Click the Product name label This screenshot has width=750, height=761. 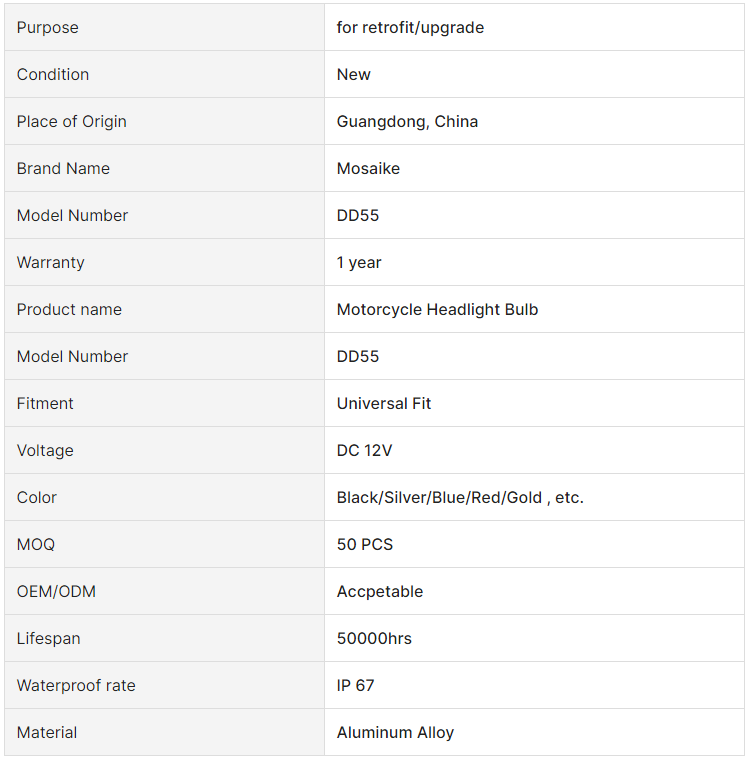(x=69, y=310)
